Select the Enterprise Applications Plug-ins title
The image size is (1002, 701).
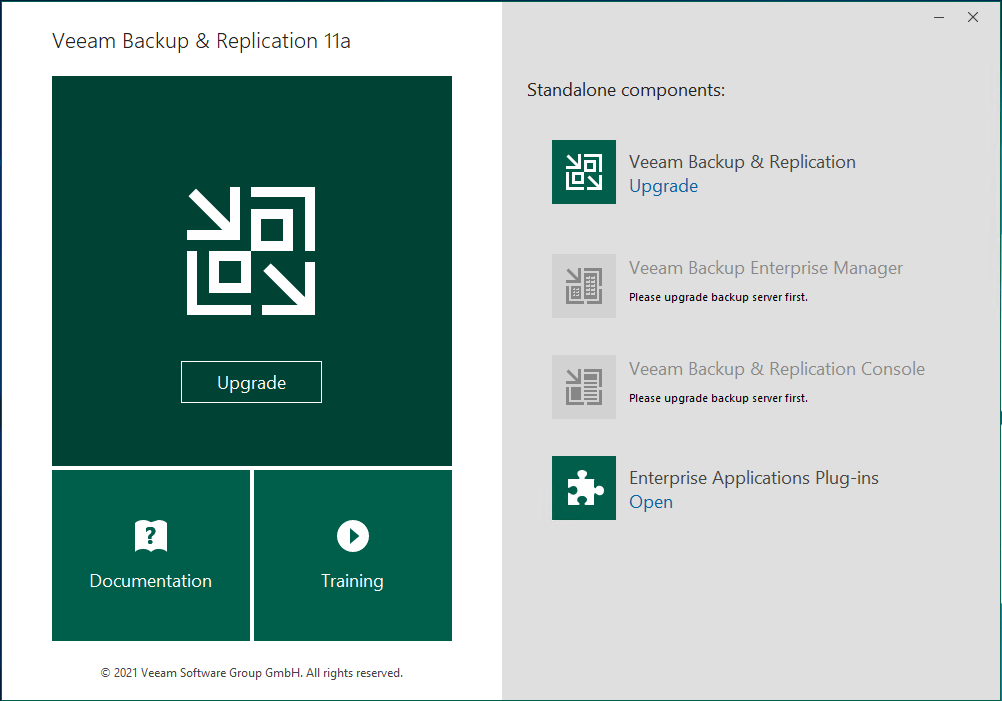click(x=753, y=478)
